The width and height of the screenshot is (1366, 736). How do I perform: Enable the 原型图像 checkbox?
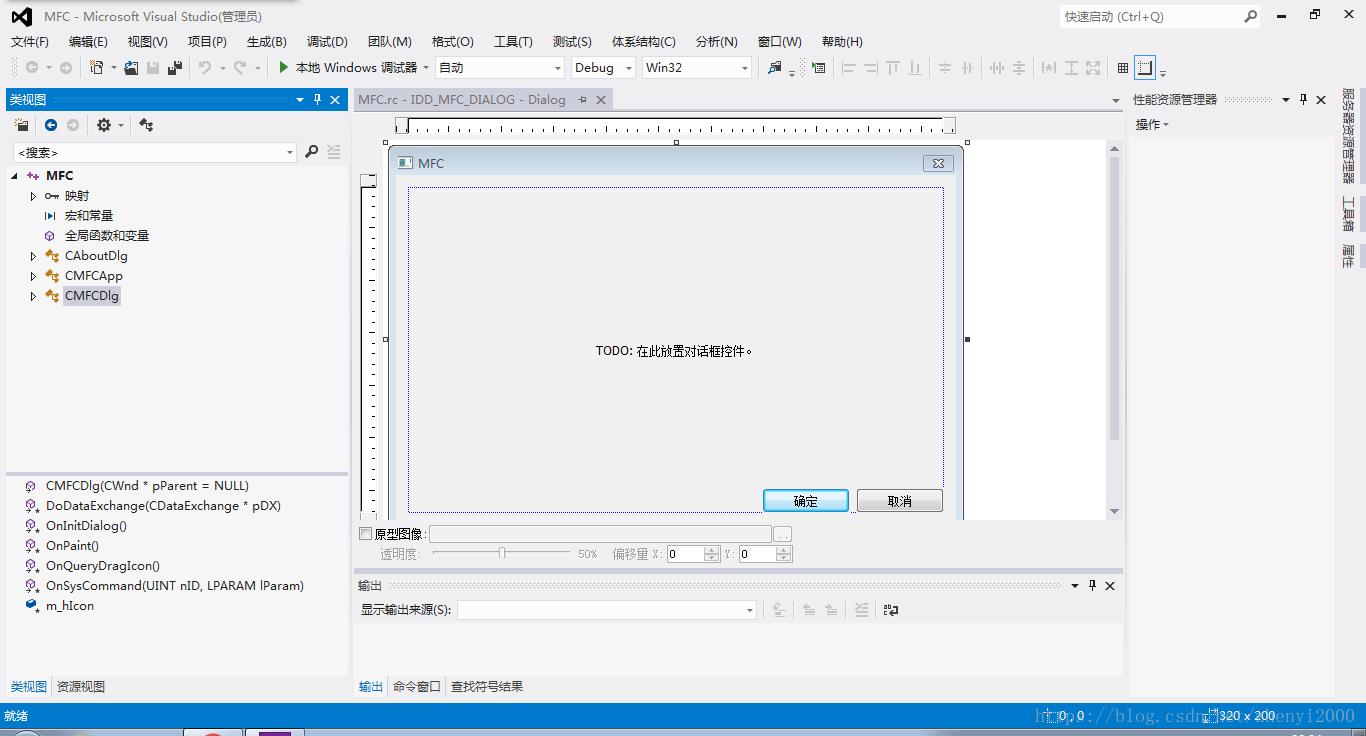tap(365, 533)
